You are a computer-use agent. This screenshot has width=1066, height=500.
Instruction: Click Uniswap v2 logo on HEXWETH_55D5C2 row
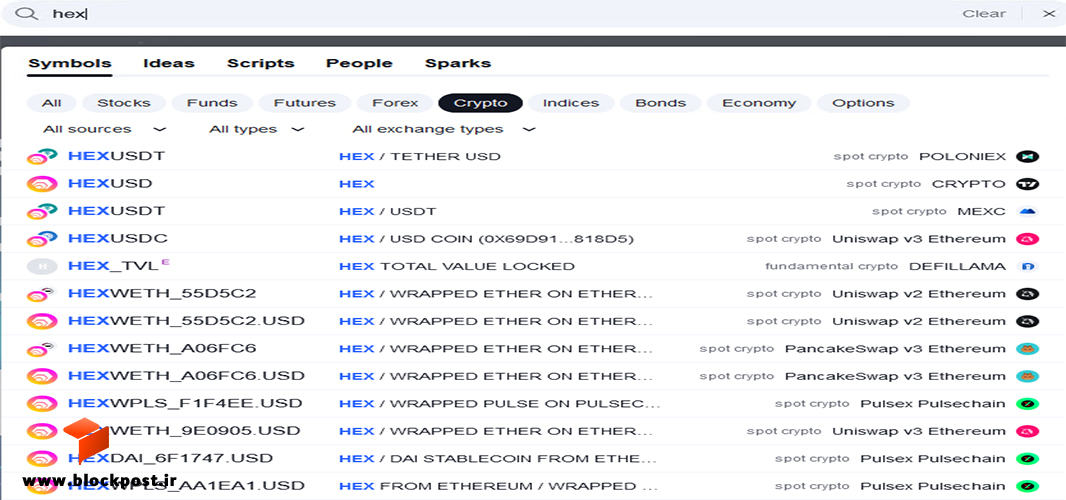(x=1028, y=294)
